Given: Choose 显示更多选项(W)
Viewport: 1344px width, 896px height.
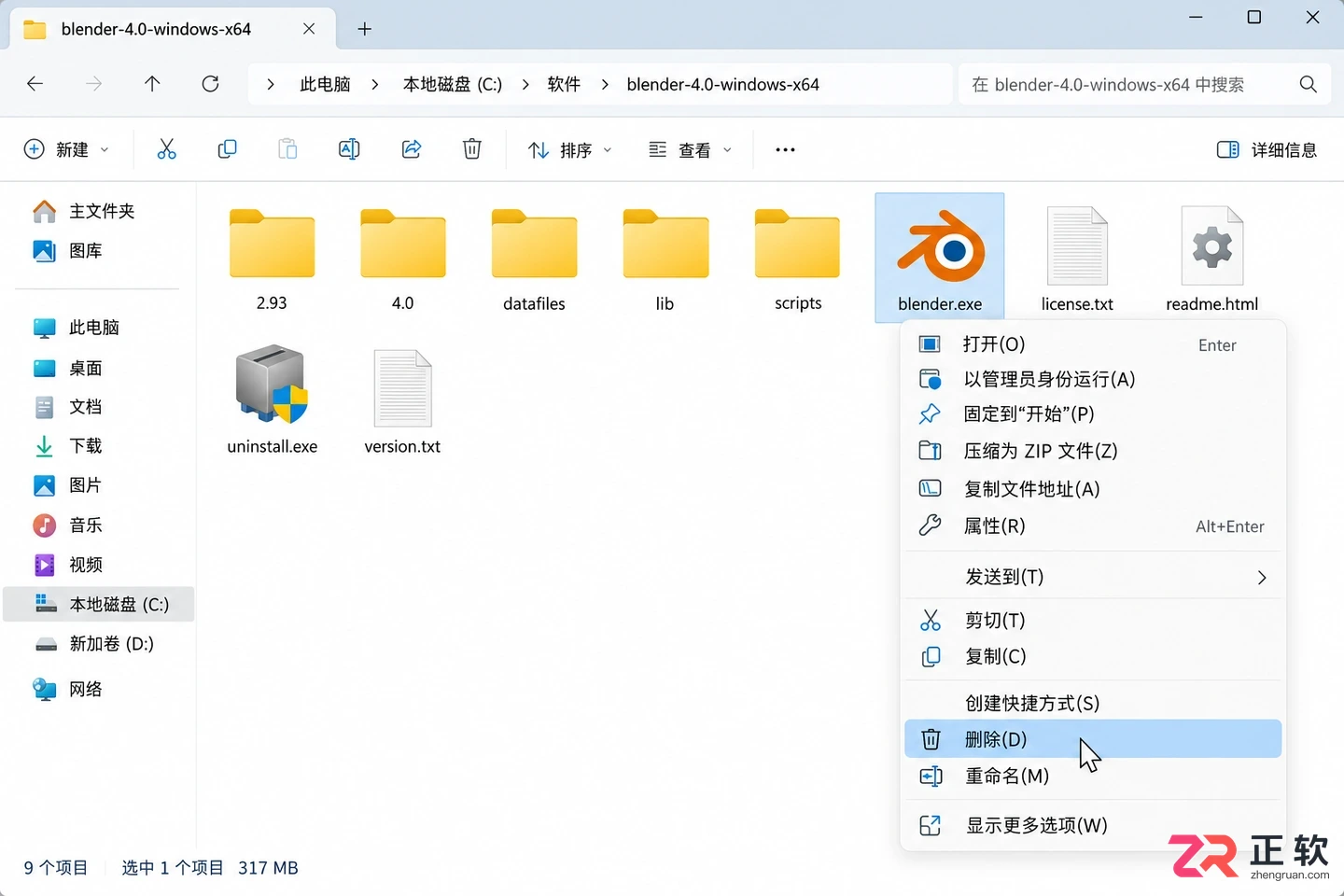Looking at the screenshot, I should click(x=1093, y=825).
